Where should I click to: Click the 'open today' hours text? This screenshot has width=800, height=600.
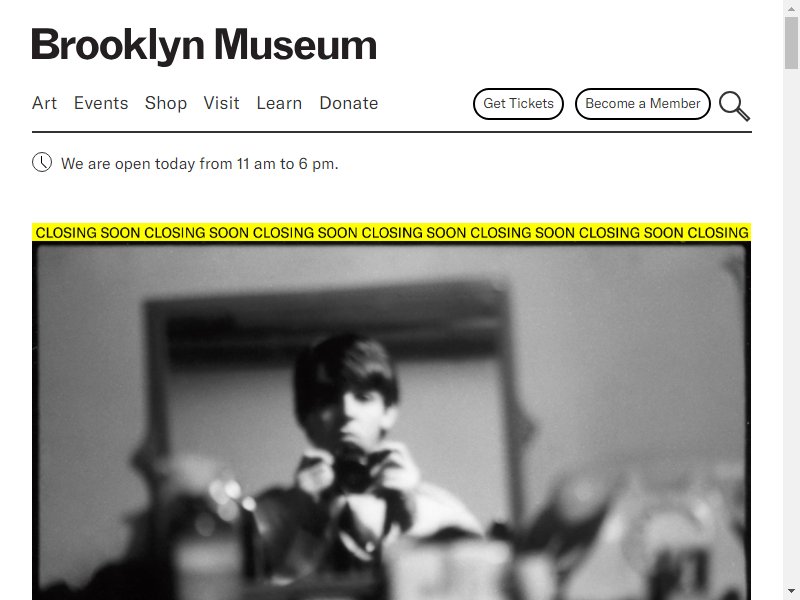tap(199, 164)
